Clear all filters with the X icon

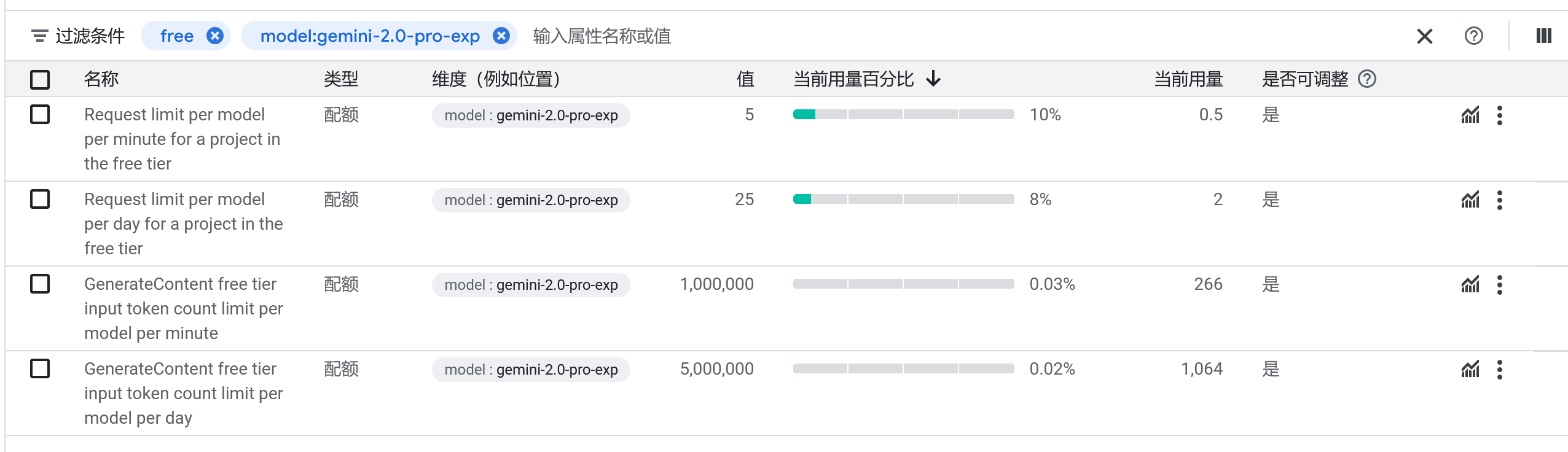(1424, 36)
